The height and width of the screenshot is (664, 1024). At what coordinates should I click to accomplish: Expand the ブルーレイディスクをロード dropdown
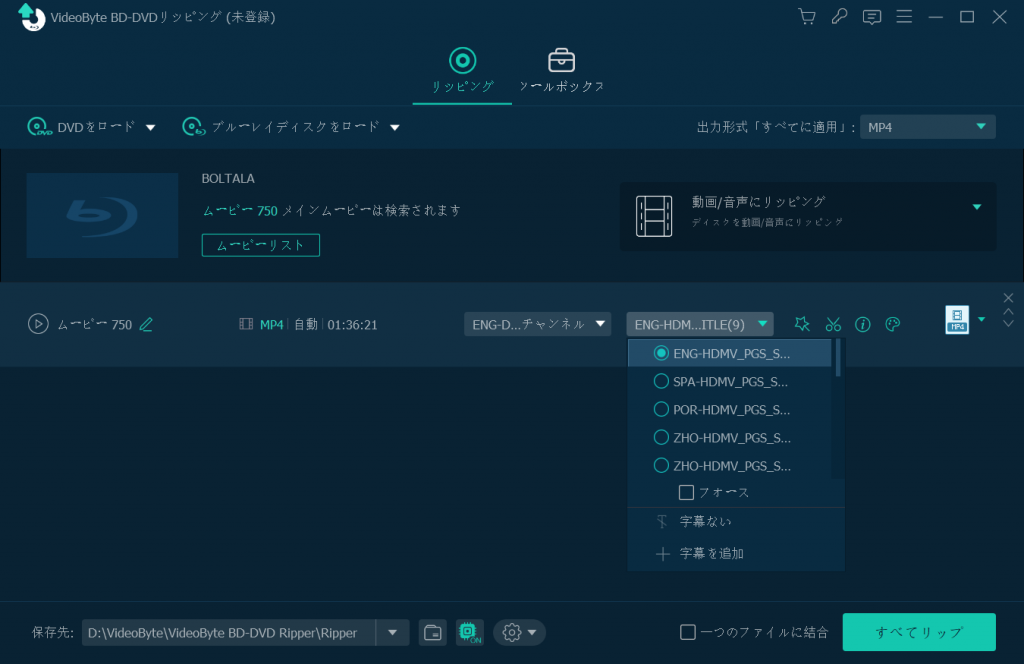pyautogui.click(x=394, y=127)
